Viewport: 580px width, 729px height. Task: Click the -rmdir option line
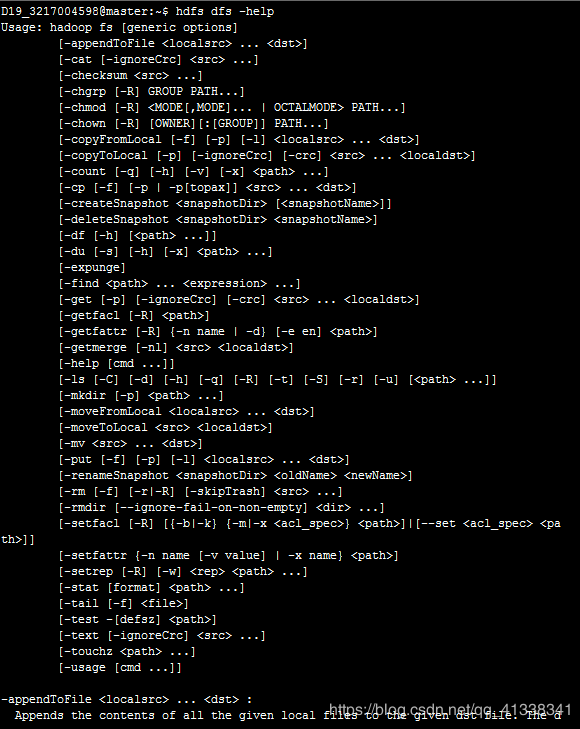tap(222, 507)
